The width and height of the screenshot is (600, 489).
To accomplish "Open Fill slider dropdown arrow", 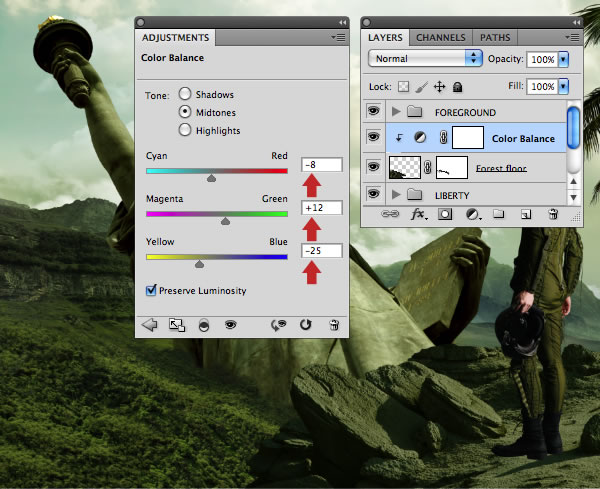I will point(563,86).
